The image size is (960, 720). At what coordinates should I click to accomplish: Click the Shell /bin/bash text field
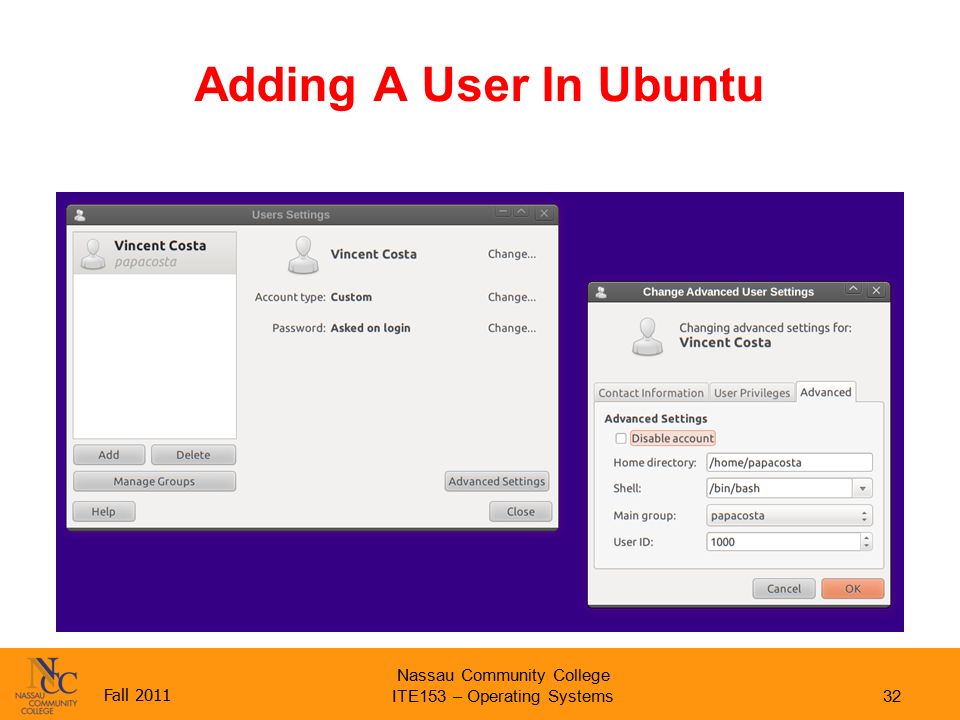tap(779, 489)
